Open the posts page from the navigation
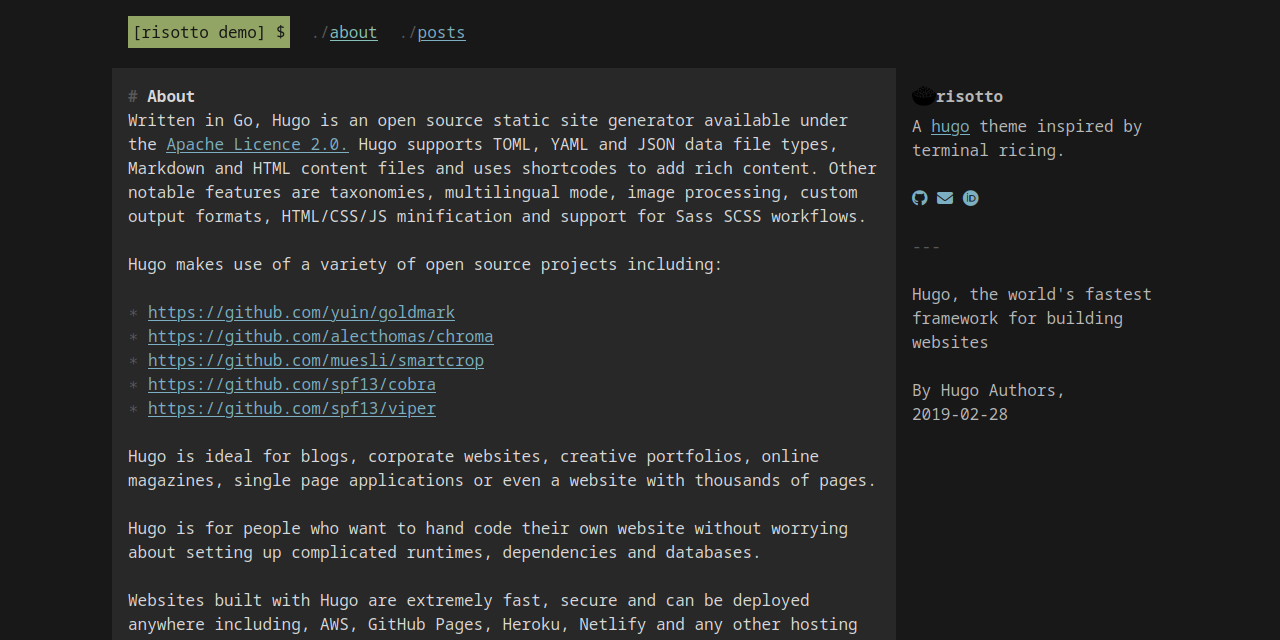1280x640 pixels. 441,32
